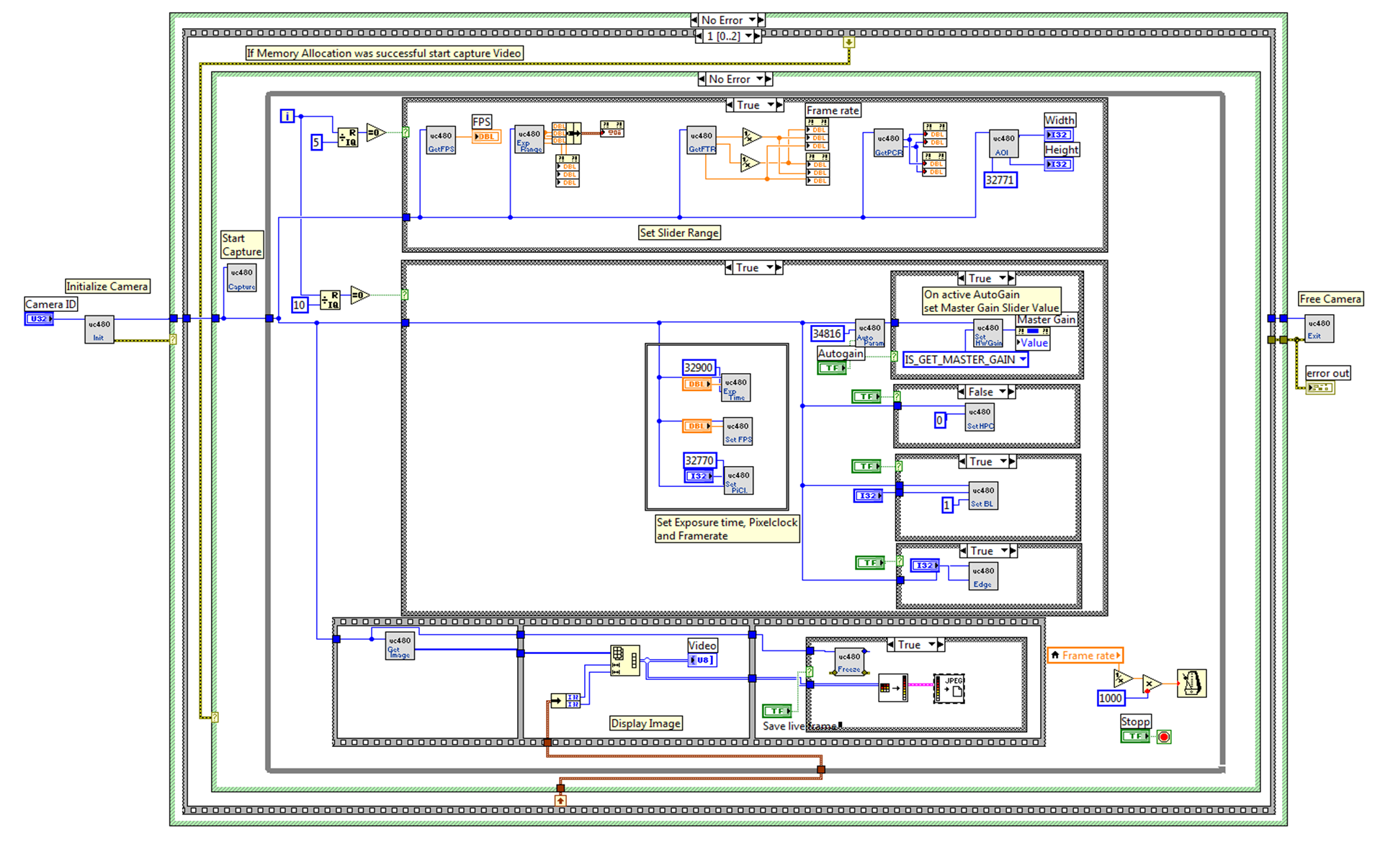The width and height of the screenshot is (1380, 868).
Task: Select the boolean terminal wired to Edge case
Action: [x=870, y=563]
